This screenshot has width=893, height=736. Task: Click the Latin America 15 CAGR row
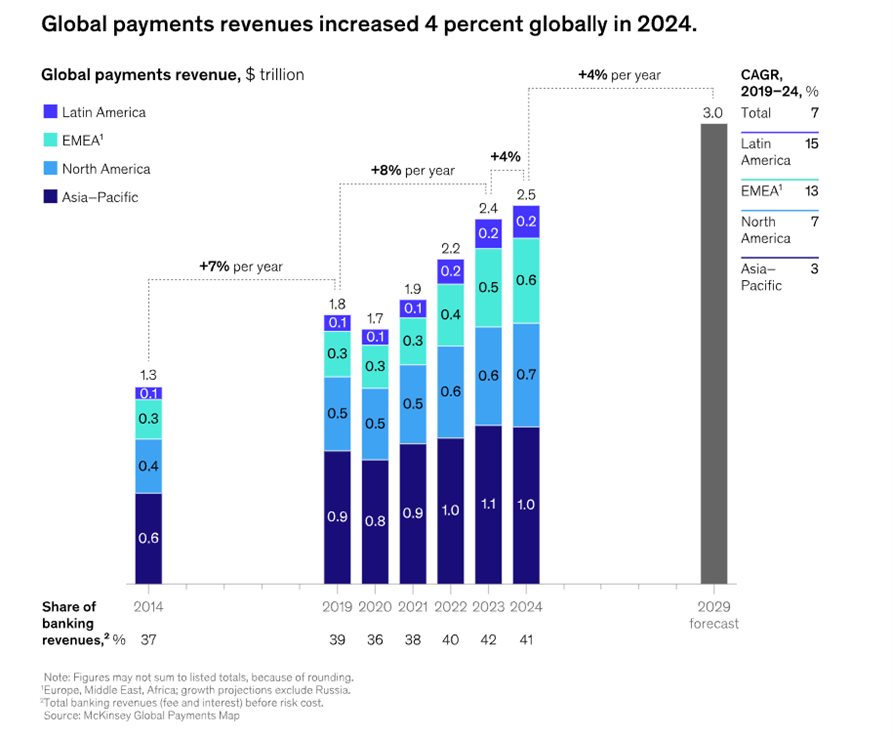coord(780,152)
